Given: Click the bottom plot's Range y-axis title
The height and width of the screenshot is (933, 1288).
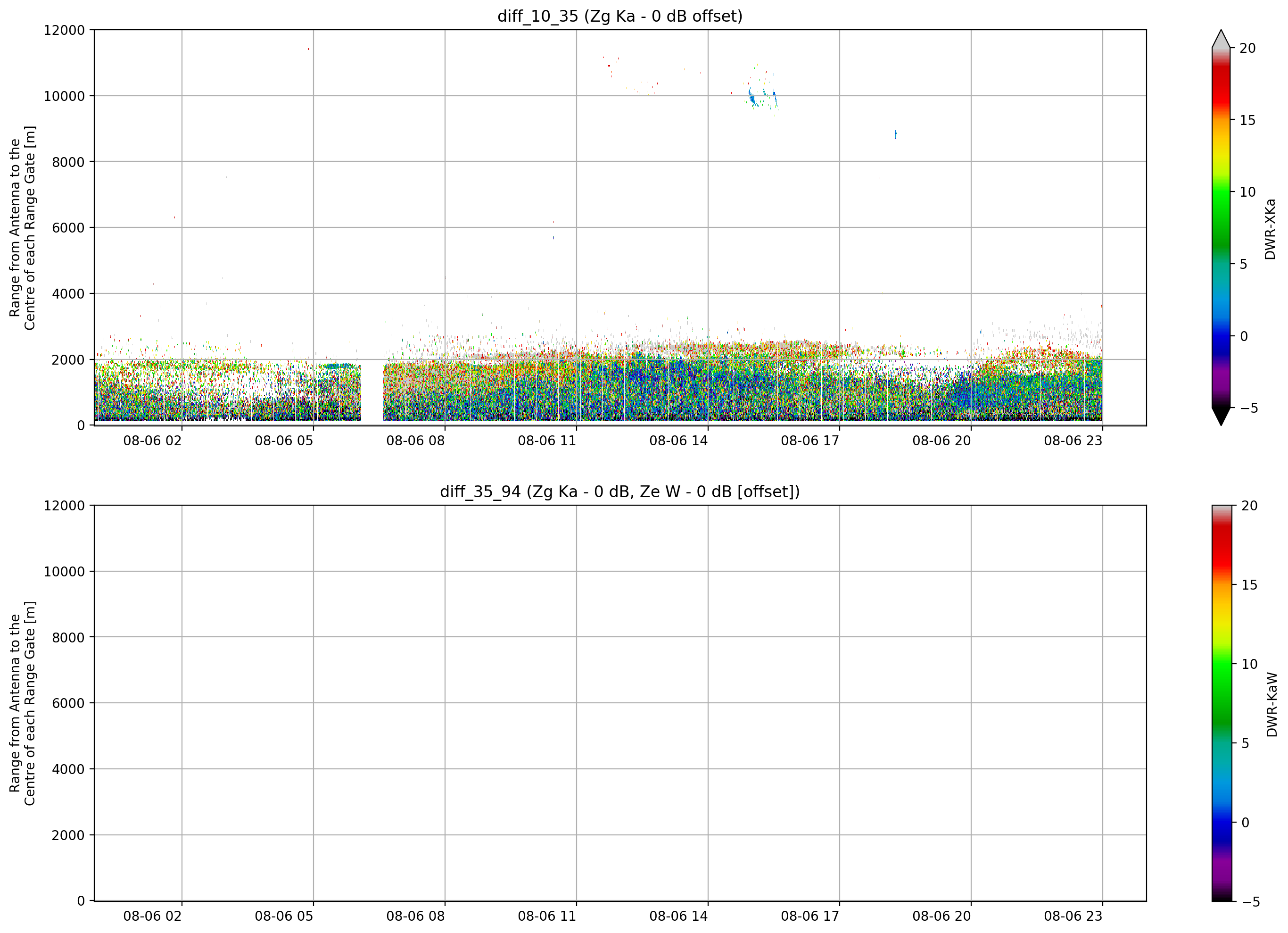Looking at the screenshot, I should coord(22,703).
